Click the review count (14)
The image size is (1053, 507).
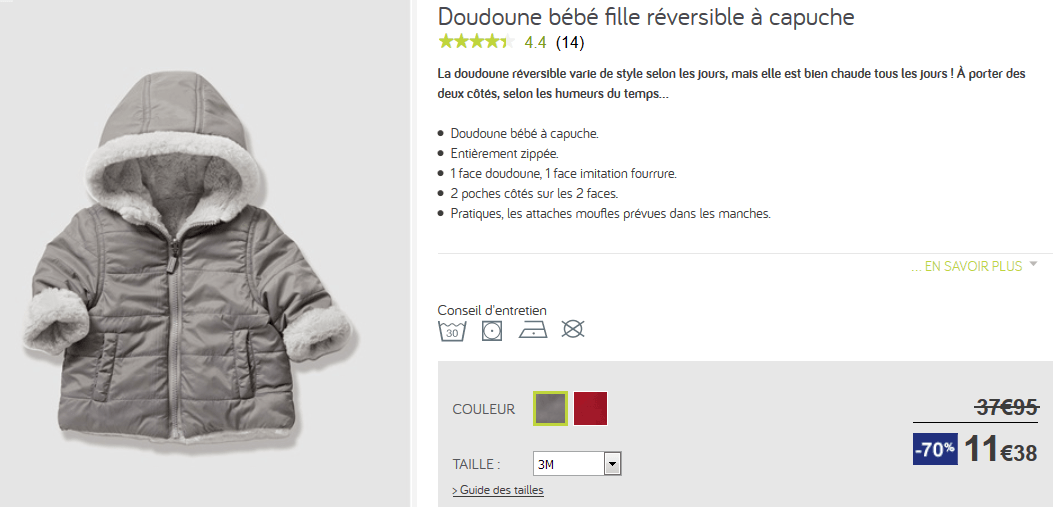click(570, 42)
